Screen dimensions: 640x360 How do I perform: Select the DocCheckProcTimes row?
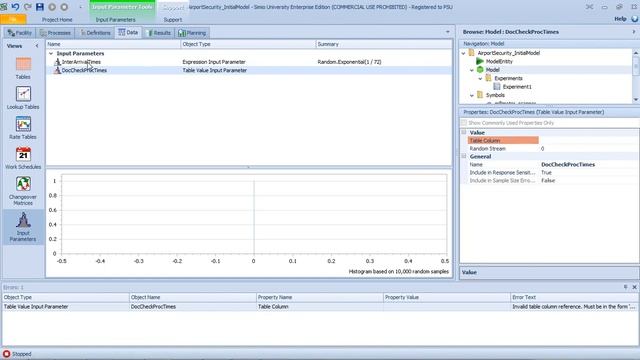pyautogui.click(x=249, y=70)
